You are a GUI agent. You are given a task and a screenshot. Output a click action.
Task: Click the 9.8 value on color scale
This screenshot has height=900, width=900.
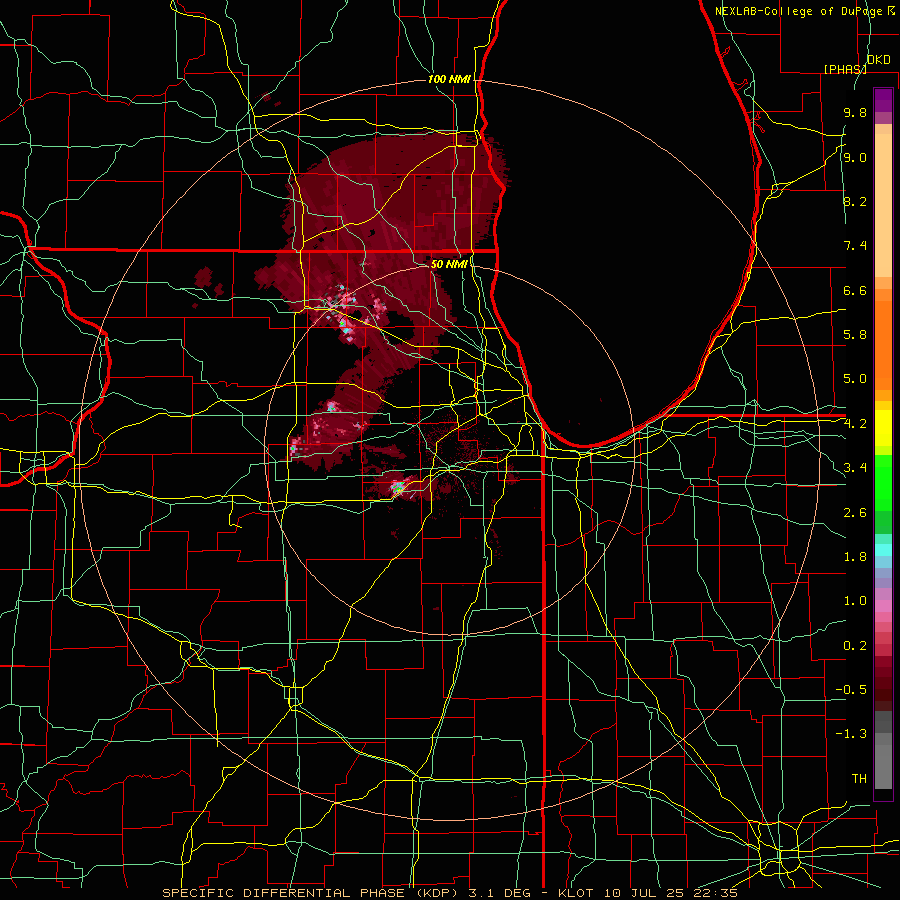click(855, 113)
